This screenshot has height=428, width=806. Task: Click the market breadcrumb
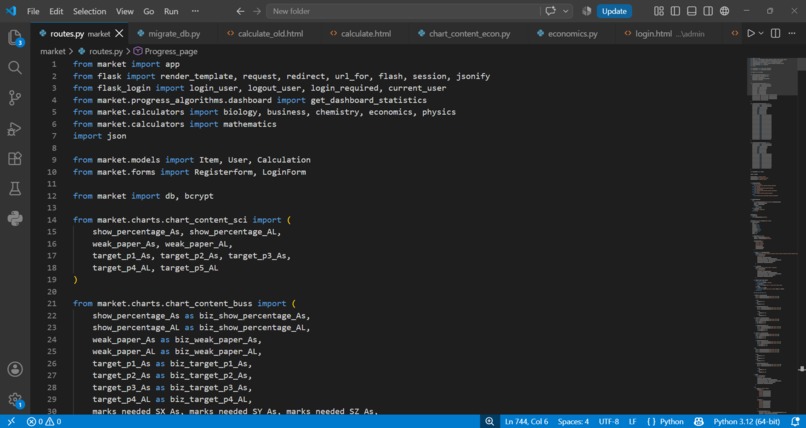[x=53, y=51]
